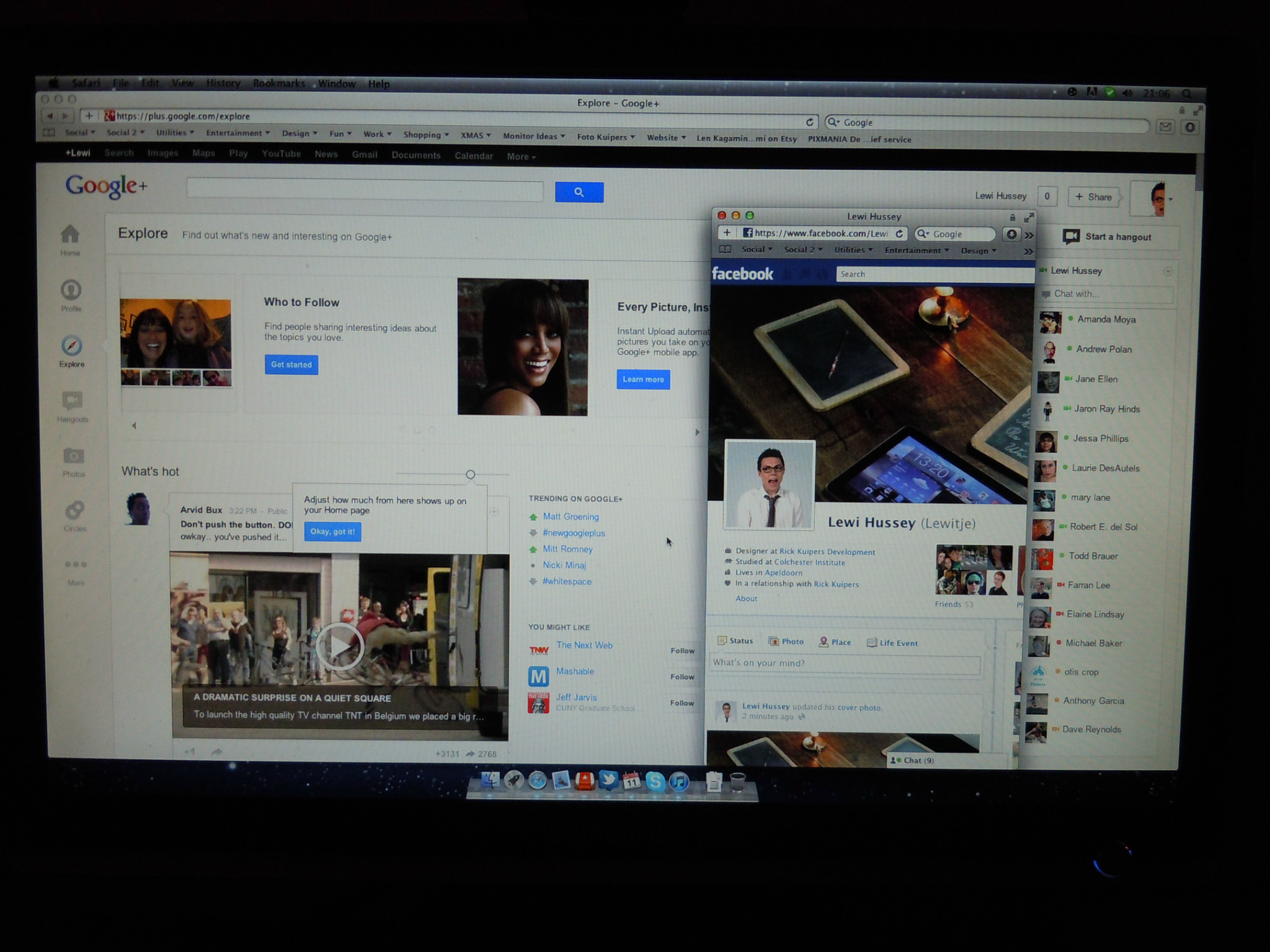Screen dimensions: 1270x952
Task: Select the Life Event tab
Action: [892, 643]
